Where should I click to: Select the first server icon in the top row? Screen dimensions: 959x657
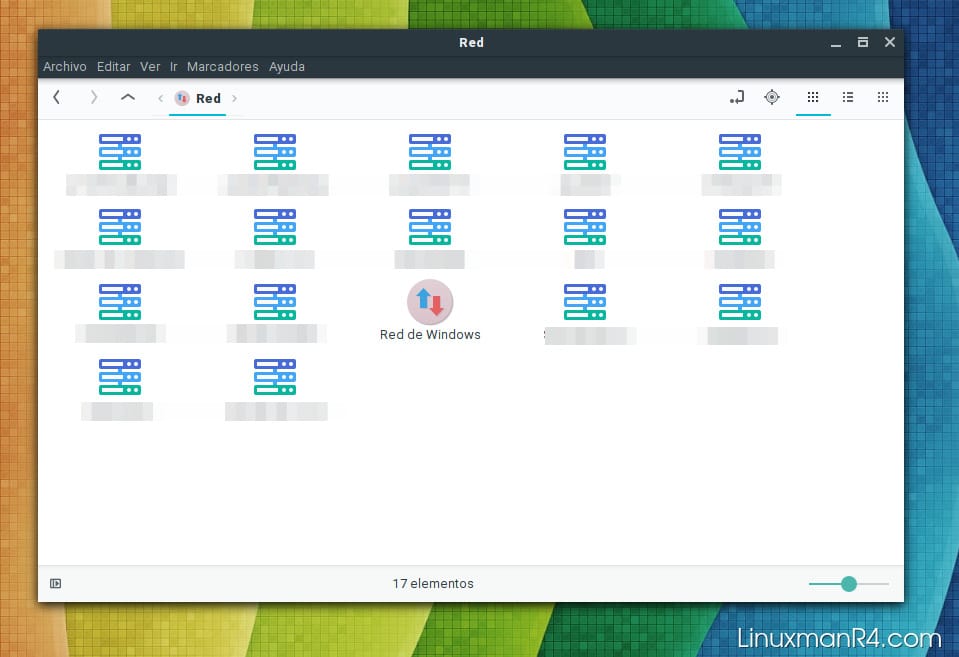(120, 152)
